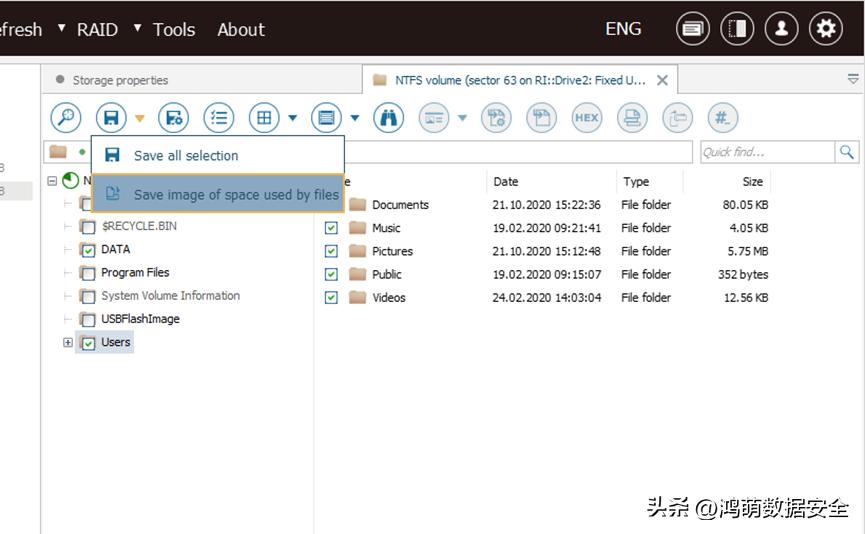865x534 pixels.
Task: Toggle the $RECYCLE.BIN checkbox
Action: 88,226
